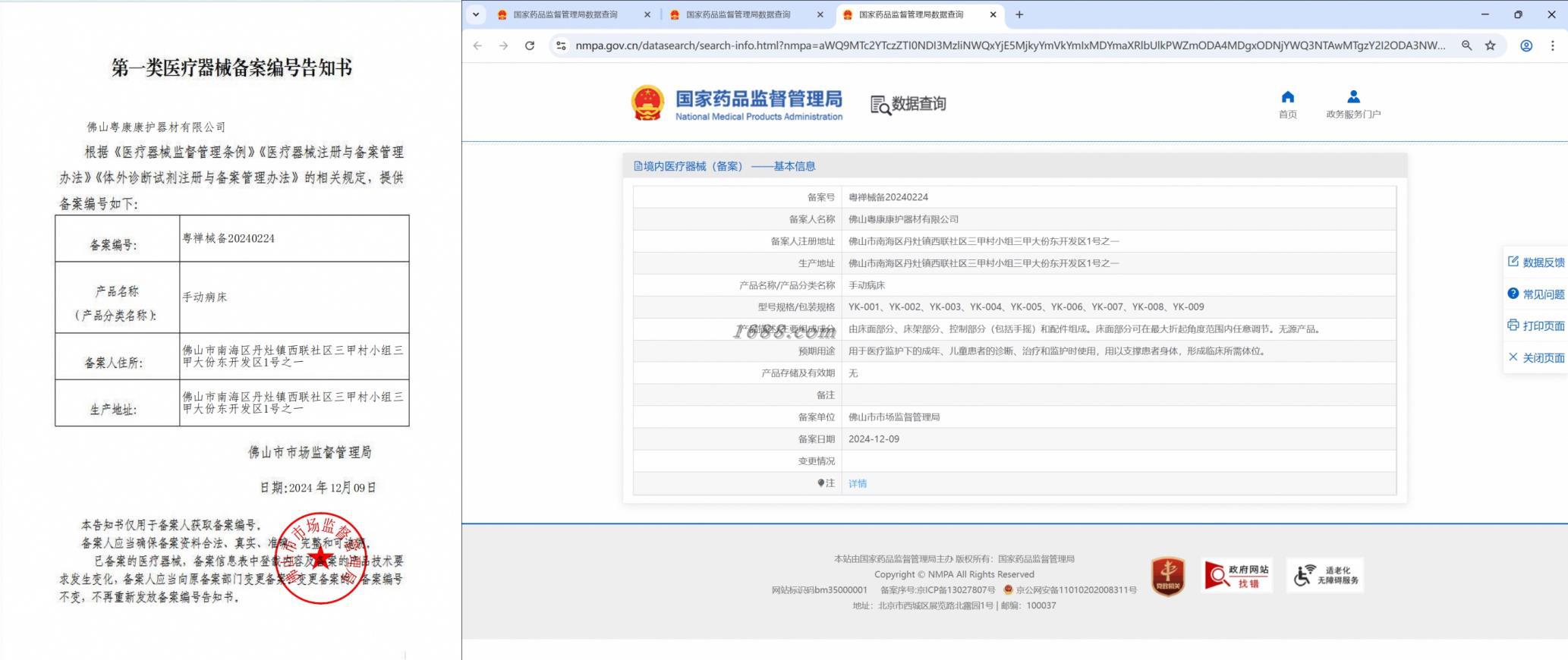
Task: Focus the nmpa.gov.cn address bar
Action: click(1009, 46)
